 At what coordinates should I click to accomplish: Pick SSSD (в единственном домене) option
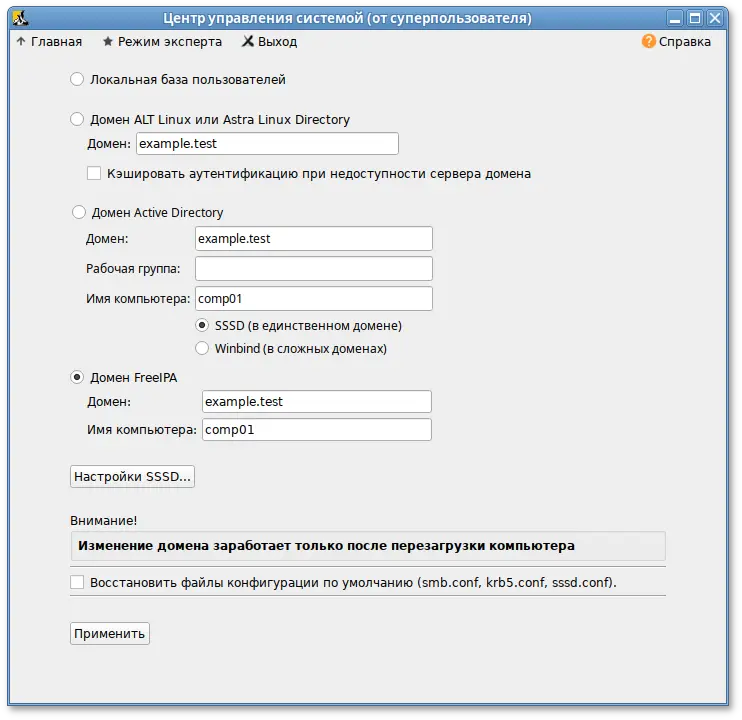(x=202, y=326)
